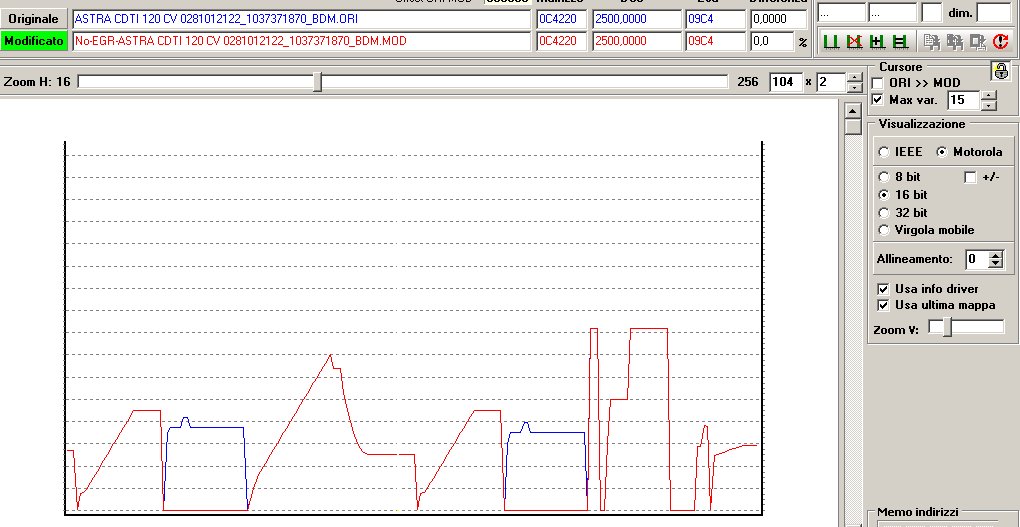
Task: Click the green marker icon with plus sign
Action: (x=876, y=42)
